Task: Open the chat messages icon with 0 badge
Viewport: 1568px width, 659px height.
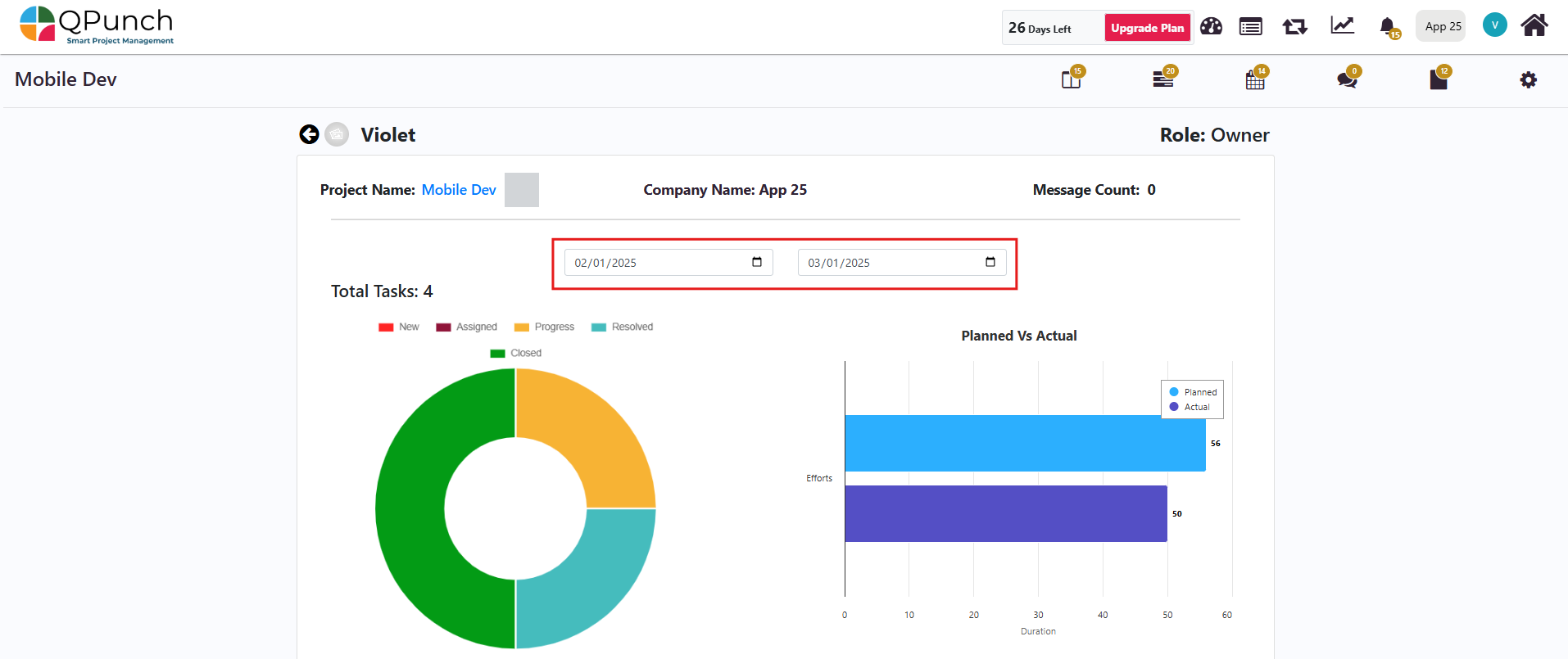Action: 1348,78
